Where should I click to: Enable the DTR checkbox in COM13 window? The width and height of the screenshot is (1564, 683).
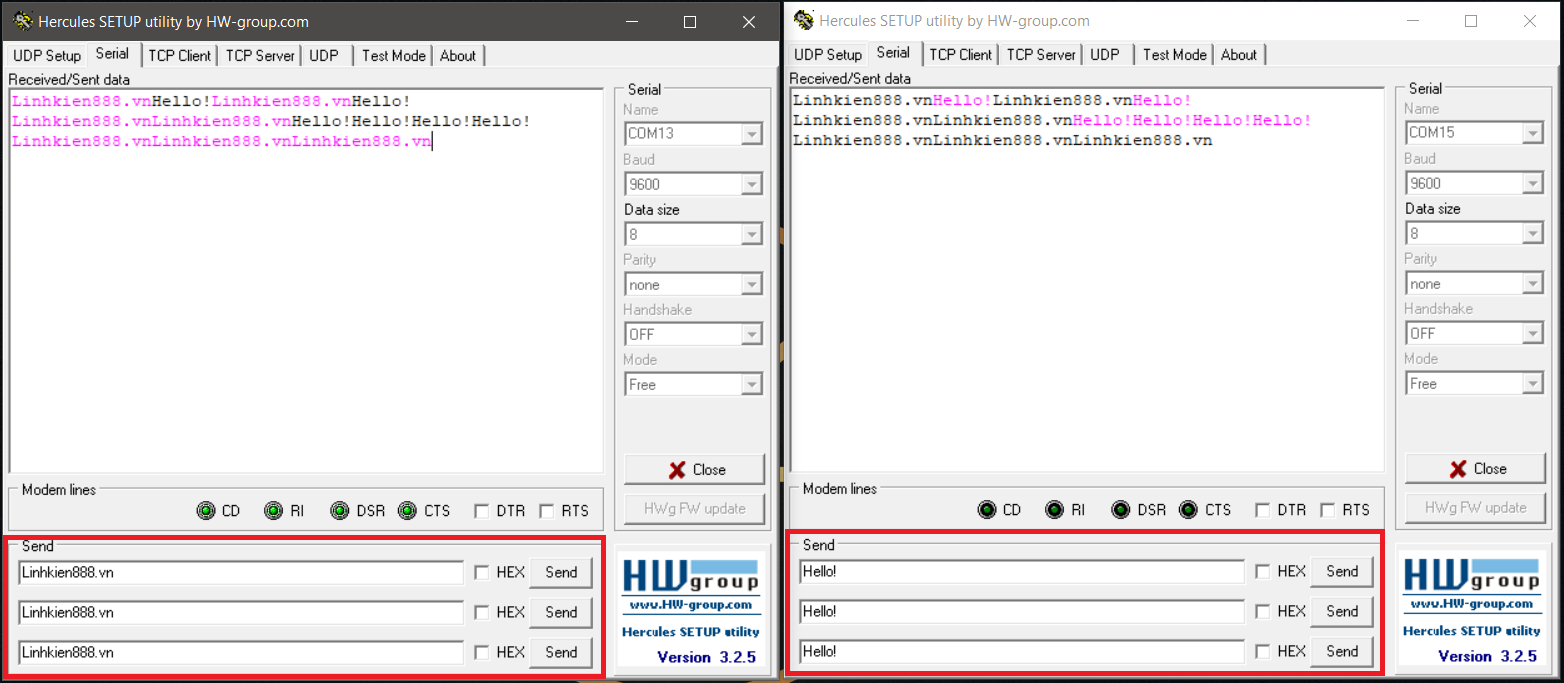[x=482, y=511]
